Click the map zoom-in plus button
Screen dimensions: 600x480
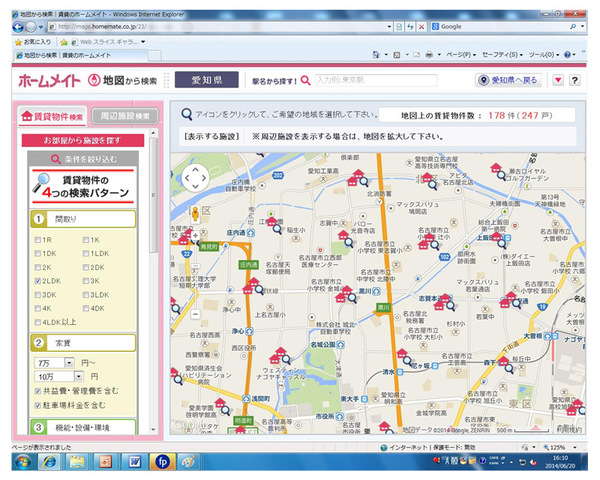195,236
